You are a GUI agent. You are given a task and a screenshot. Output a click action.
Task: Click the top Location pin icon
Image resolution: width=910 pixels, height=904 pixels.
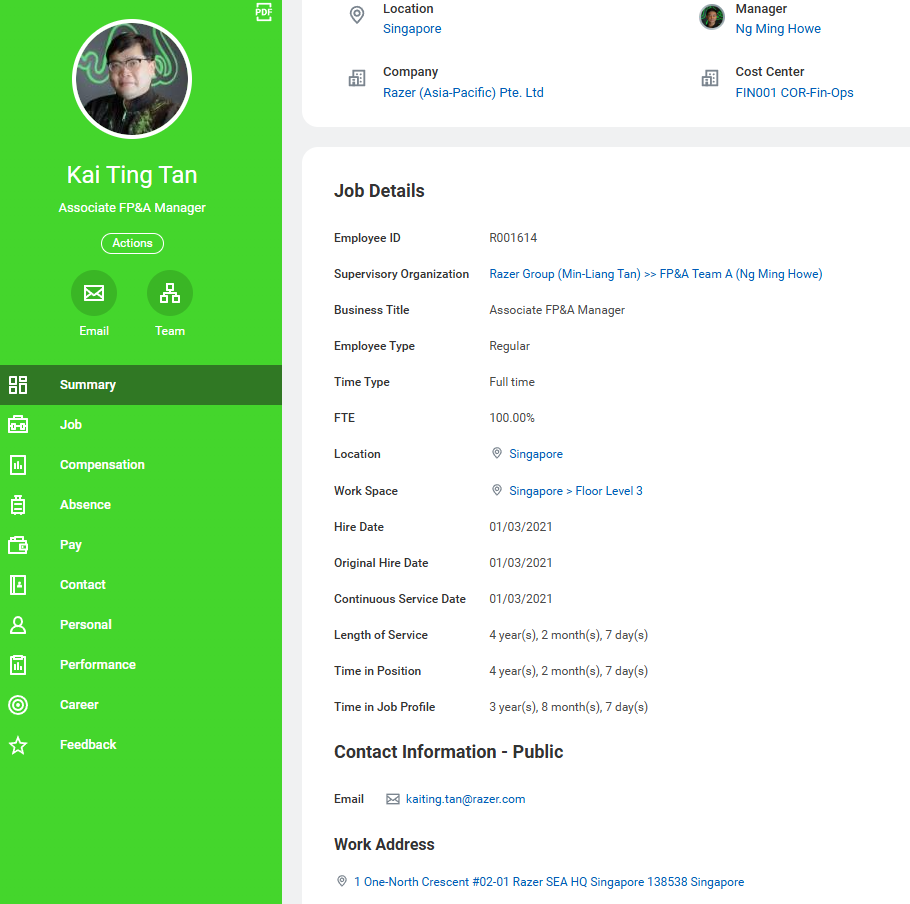coord(357,15)
